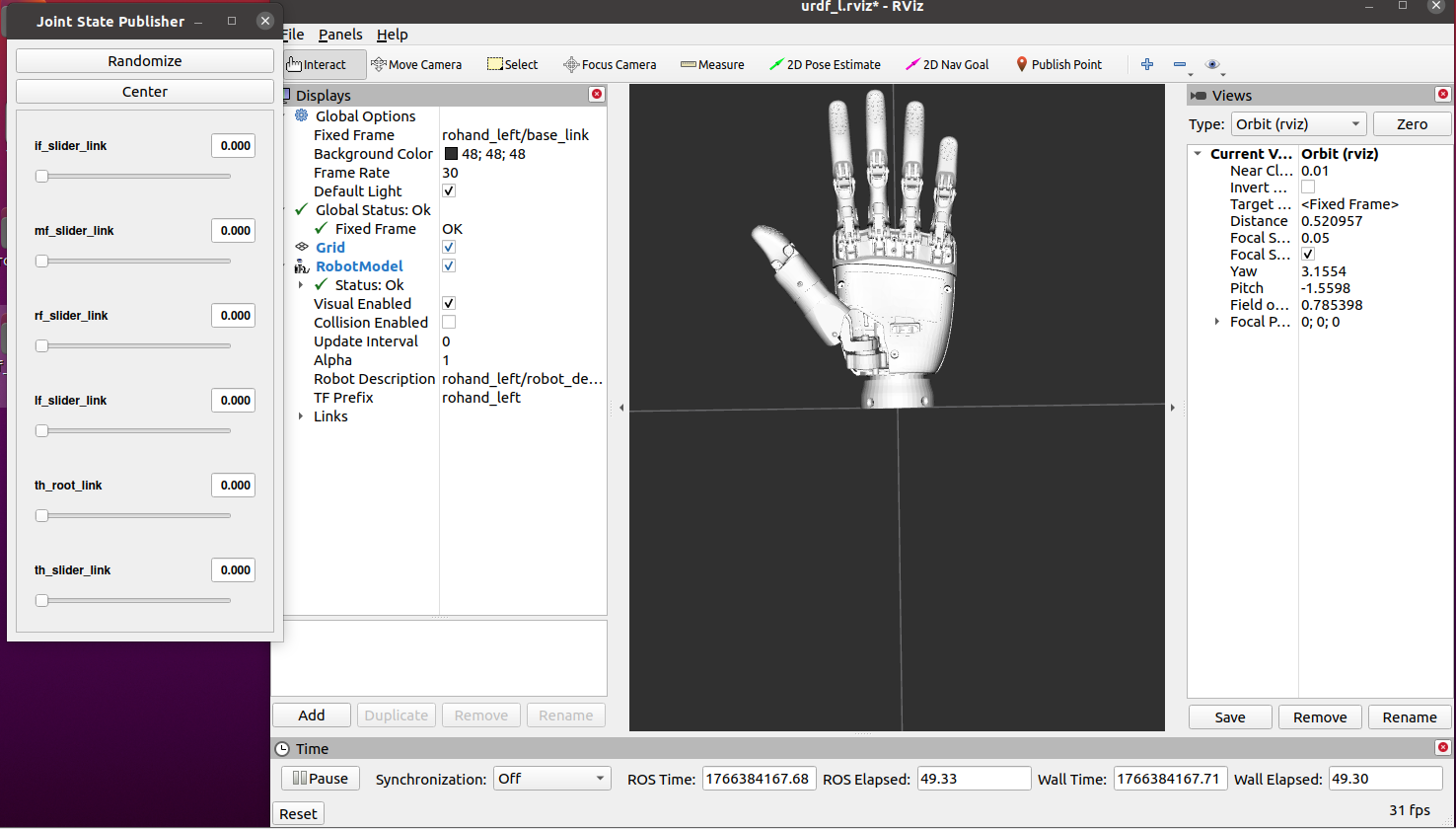Expand the Links tree item
This screenshot has width=1456, height=829.
point(301,416)
